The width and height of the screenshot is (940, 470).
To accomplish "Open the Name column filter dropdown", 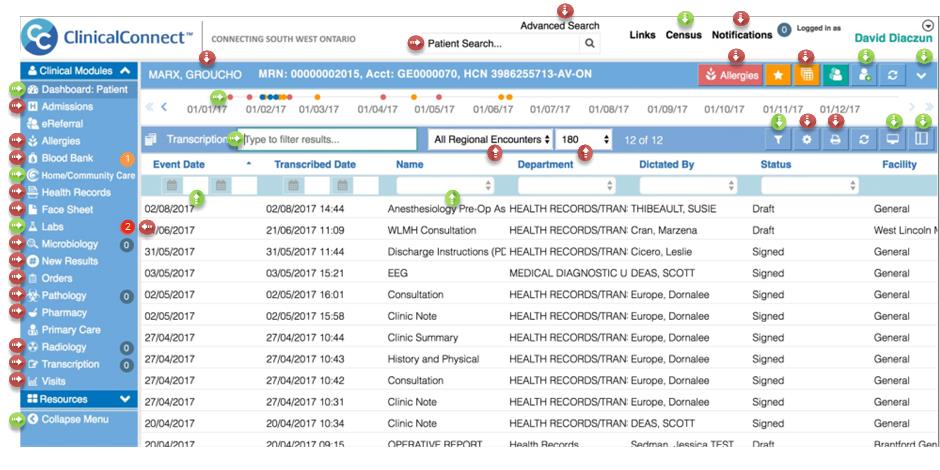I will tap(445, 185).
